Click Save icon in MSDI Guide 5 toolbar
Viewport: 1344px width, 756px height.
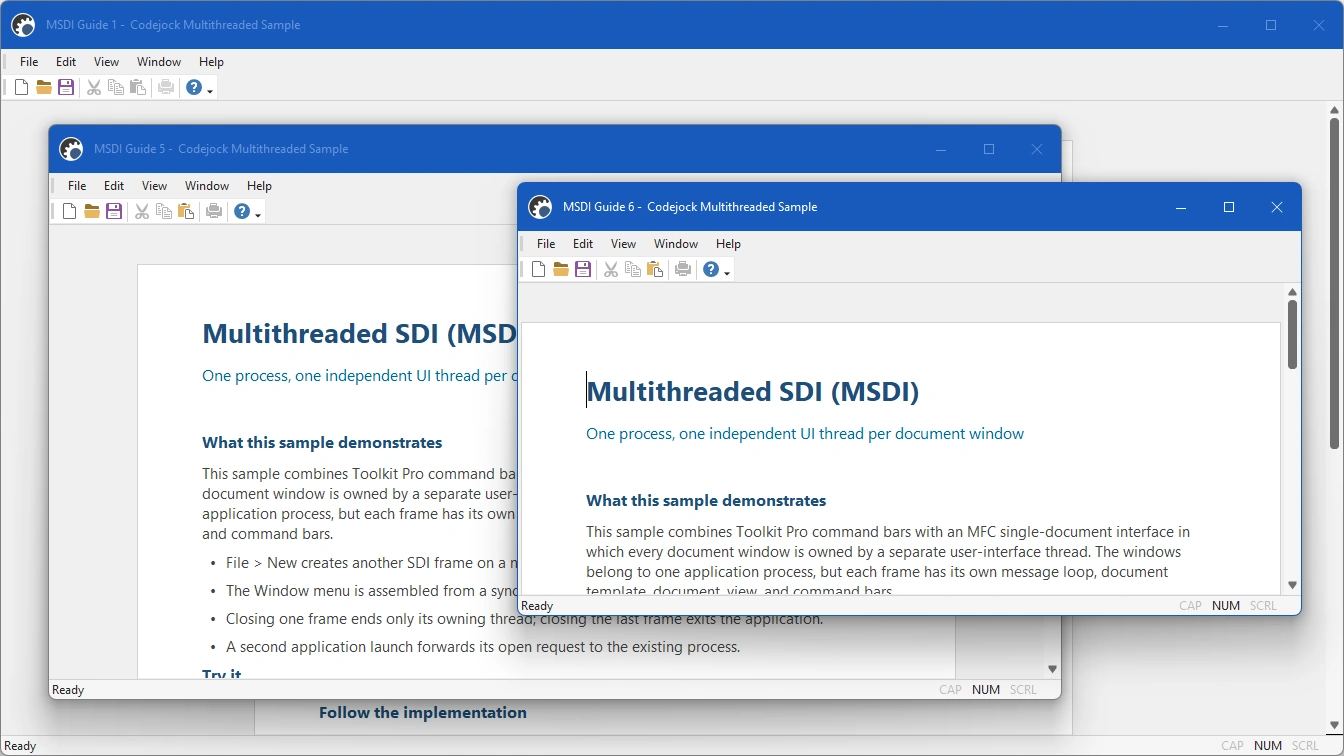(x=114, y=211)
